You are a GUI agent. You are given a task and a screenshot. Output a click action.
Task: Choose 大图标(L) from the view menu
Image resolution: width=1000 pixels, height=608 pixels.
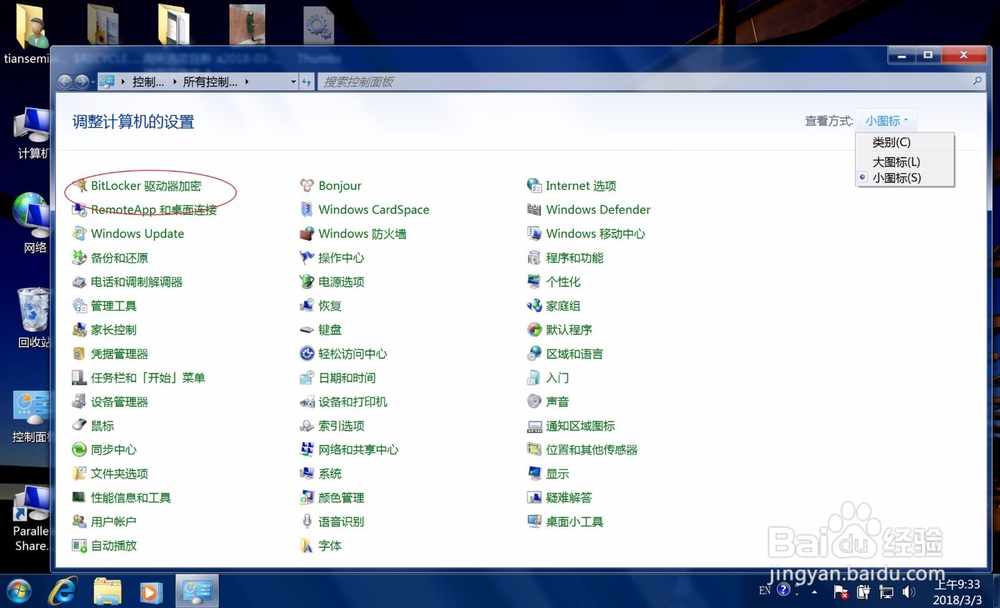pyautogui.click(x=896, y=162)
